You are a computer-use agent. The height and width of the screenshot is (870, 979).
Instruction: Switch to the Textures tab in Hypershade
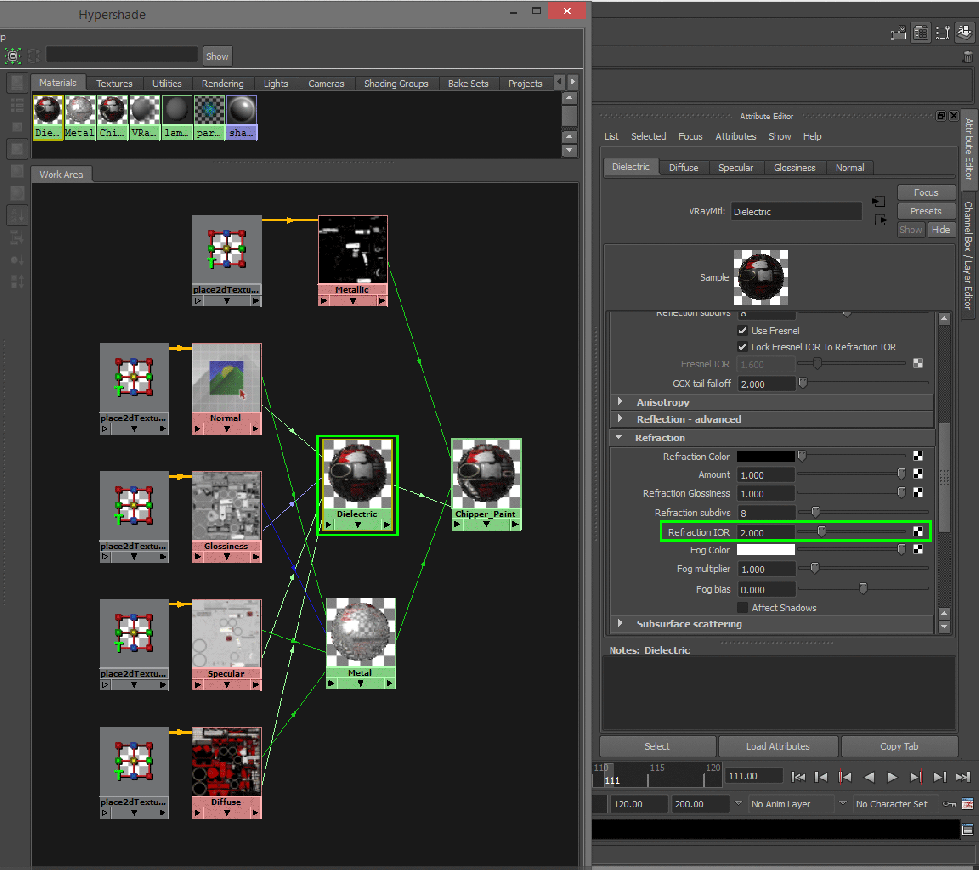tap(114, 84)
